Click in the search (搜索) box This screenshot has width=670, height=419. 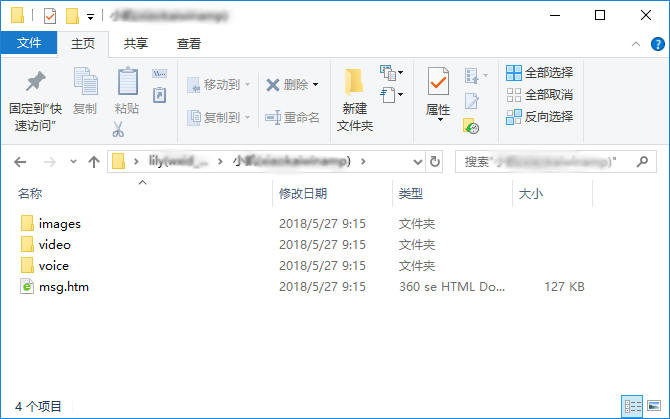tap(555, 162)
